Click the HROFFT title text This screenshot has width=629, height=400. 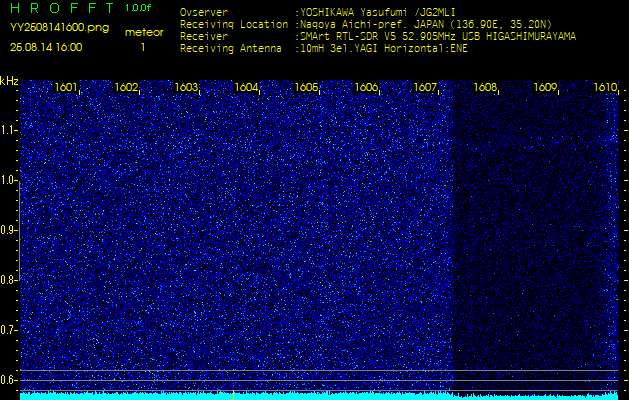tap(62, 8)
